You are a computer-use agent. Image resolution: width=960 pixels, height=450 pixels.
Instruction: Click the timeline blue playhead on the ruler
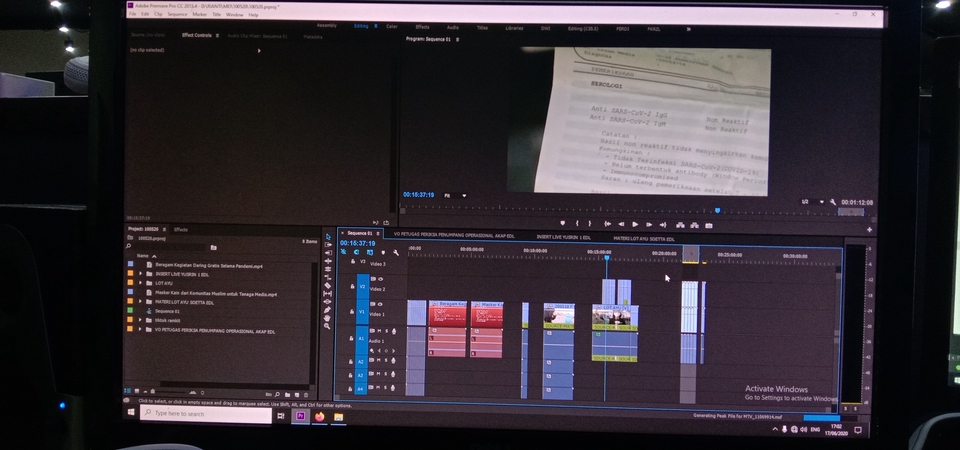[x=607, y=258]
